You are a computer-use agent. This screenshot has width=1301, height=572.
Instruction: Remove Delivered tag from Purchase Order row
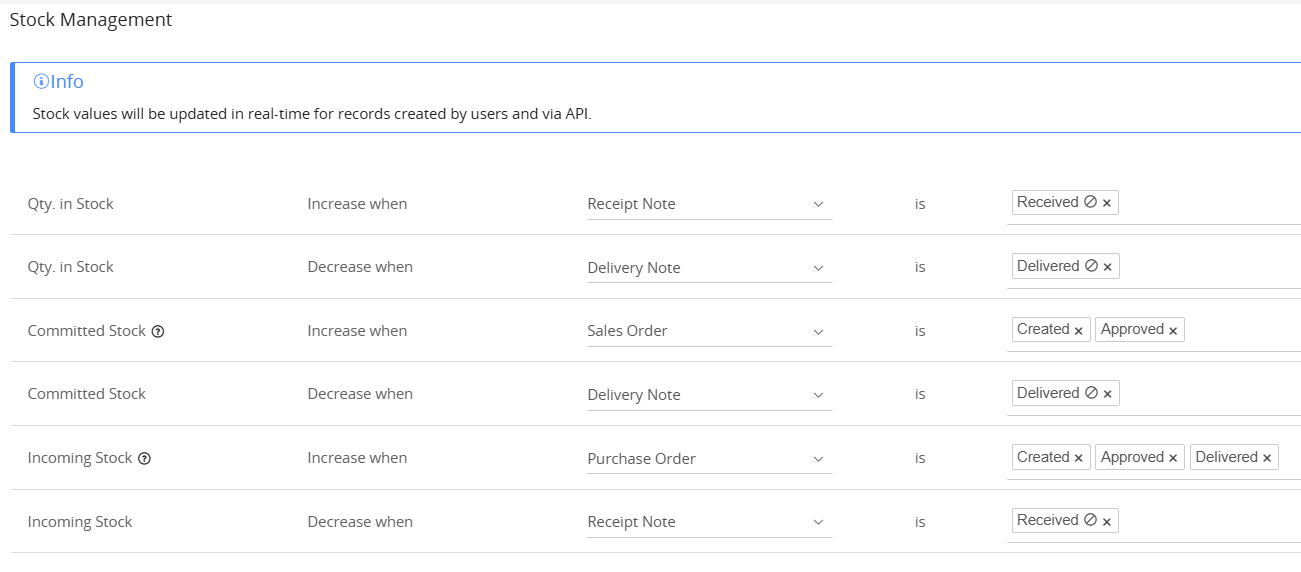pyautogui.click(x=1267, y=458)
